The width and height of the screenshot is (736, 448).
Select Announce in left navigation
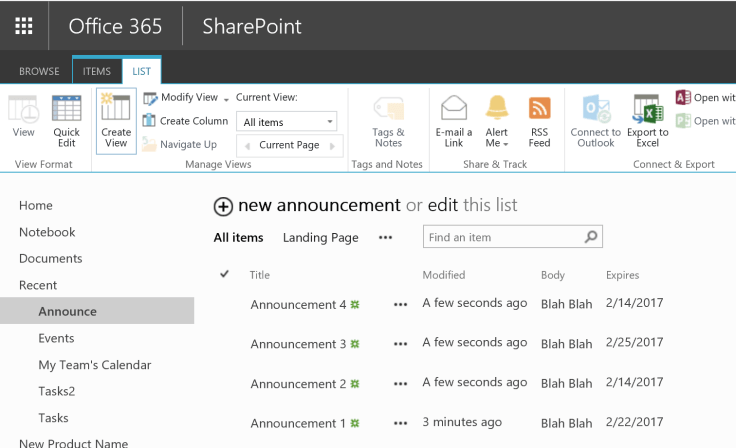[x=97, y=310]
